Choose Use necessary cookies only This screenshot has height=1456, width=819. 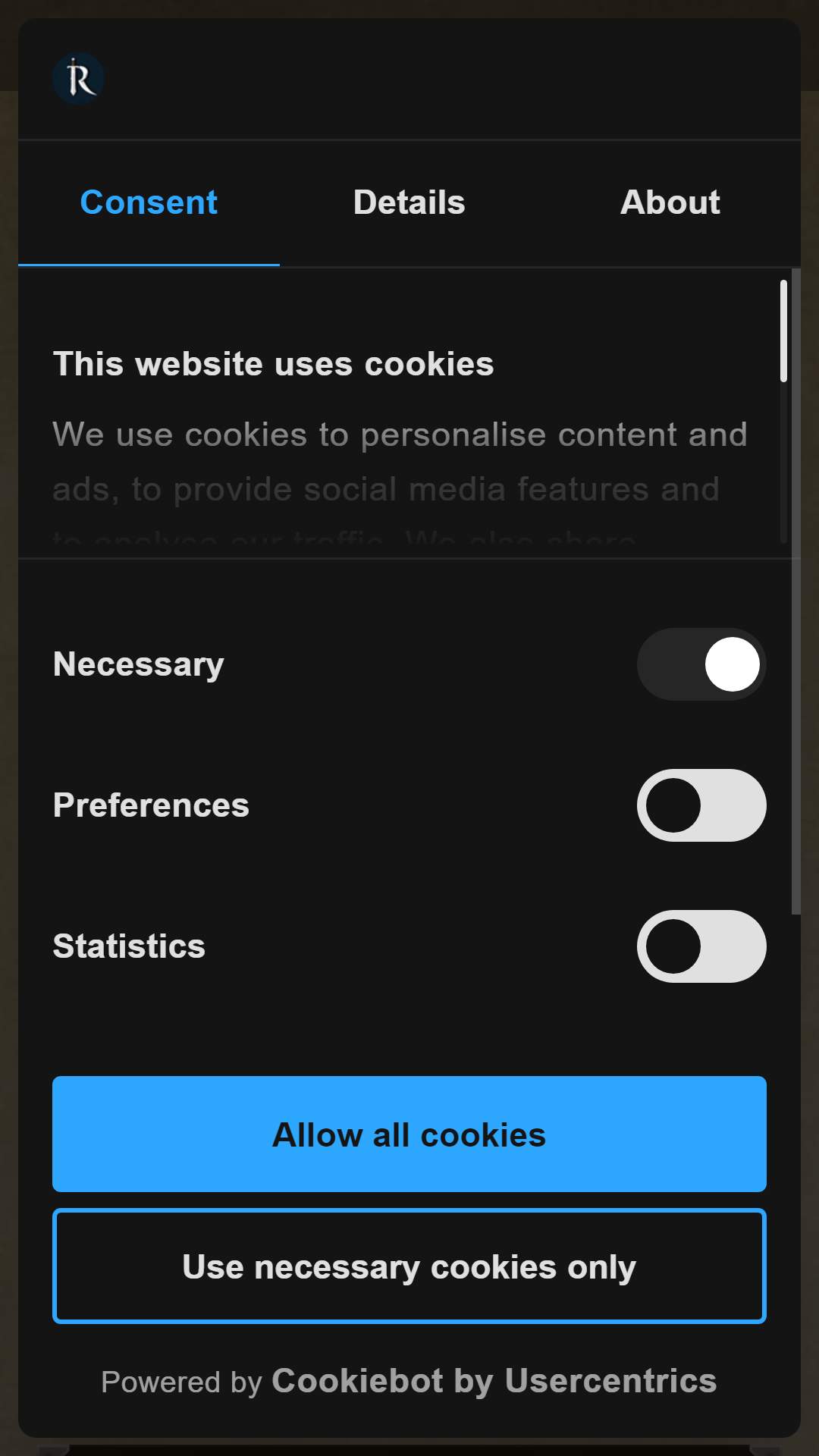click(409, 1266)
